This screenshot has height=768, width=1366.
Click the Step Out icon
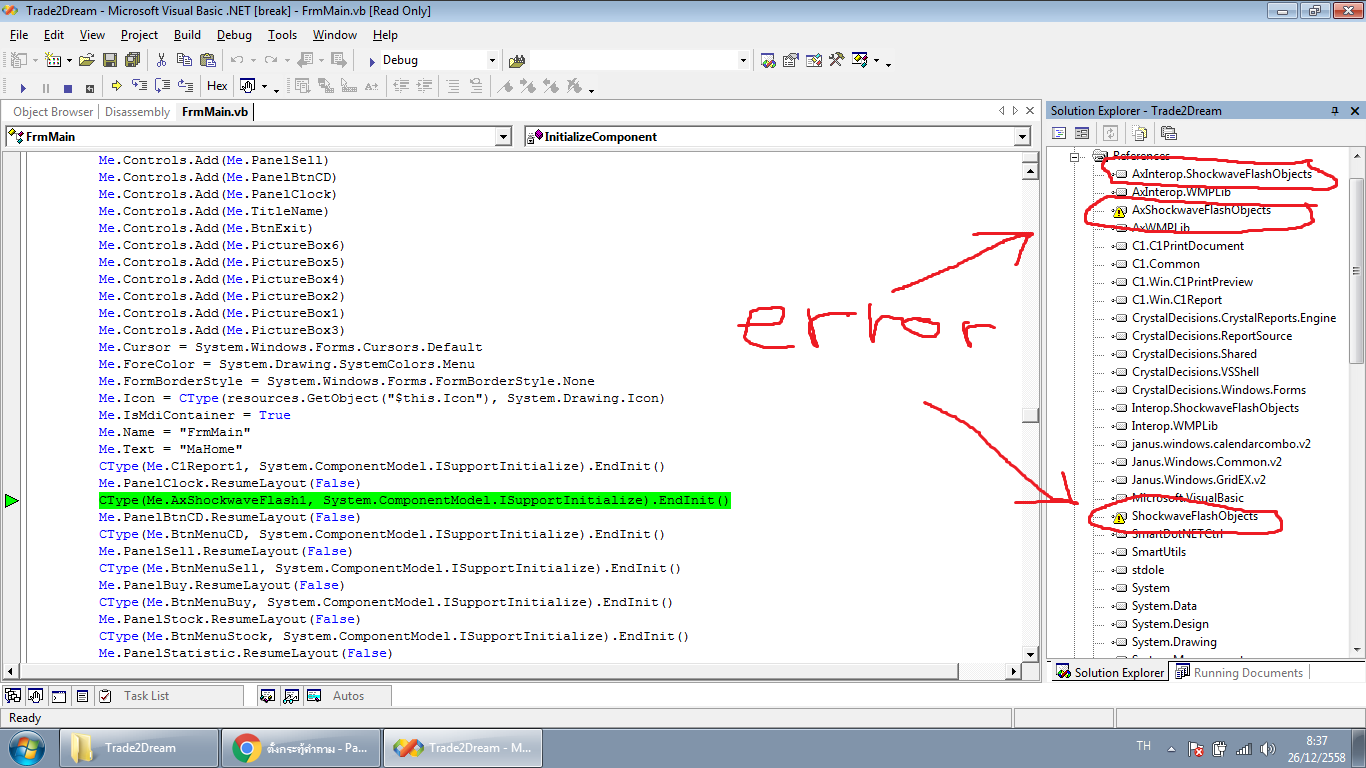tap(186, 86)
